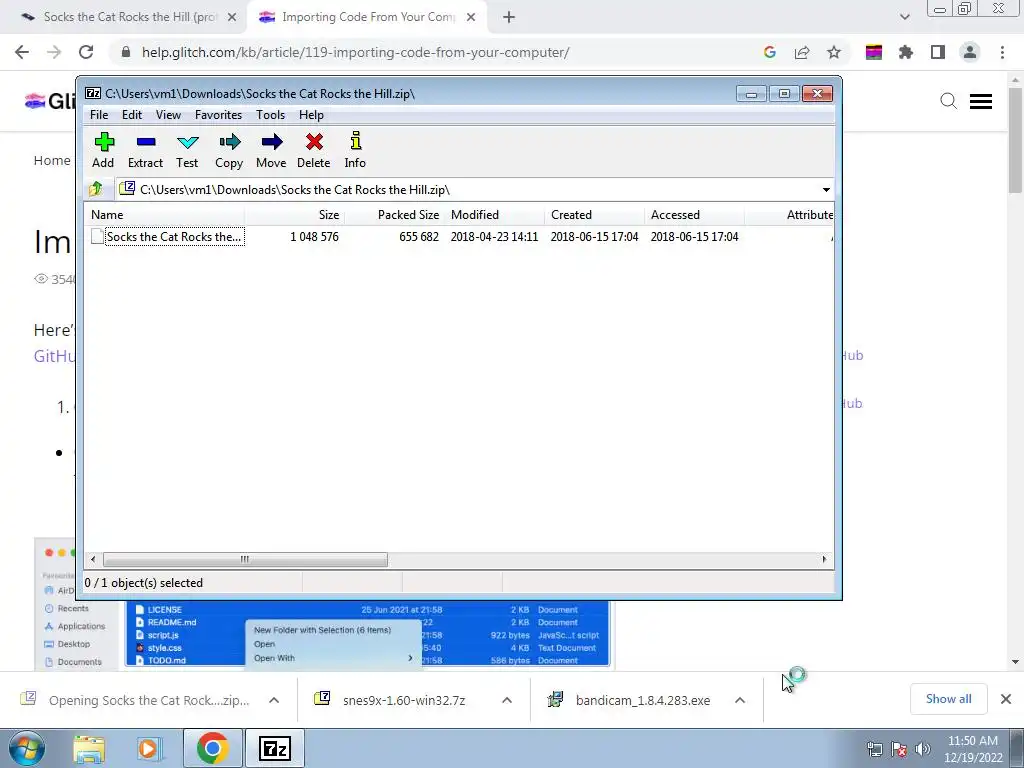Screen dimensions: 1024x768
Task: Open a new Chrome tab
Action: click(x=509, y=18)
